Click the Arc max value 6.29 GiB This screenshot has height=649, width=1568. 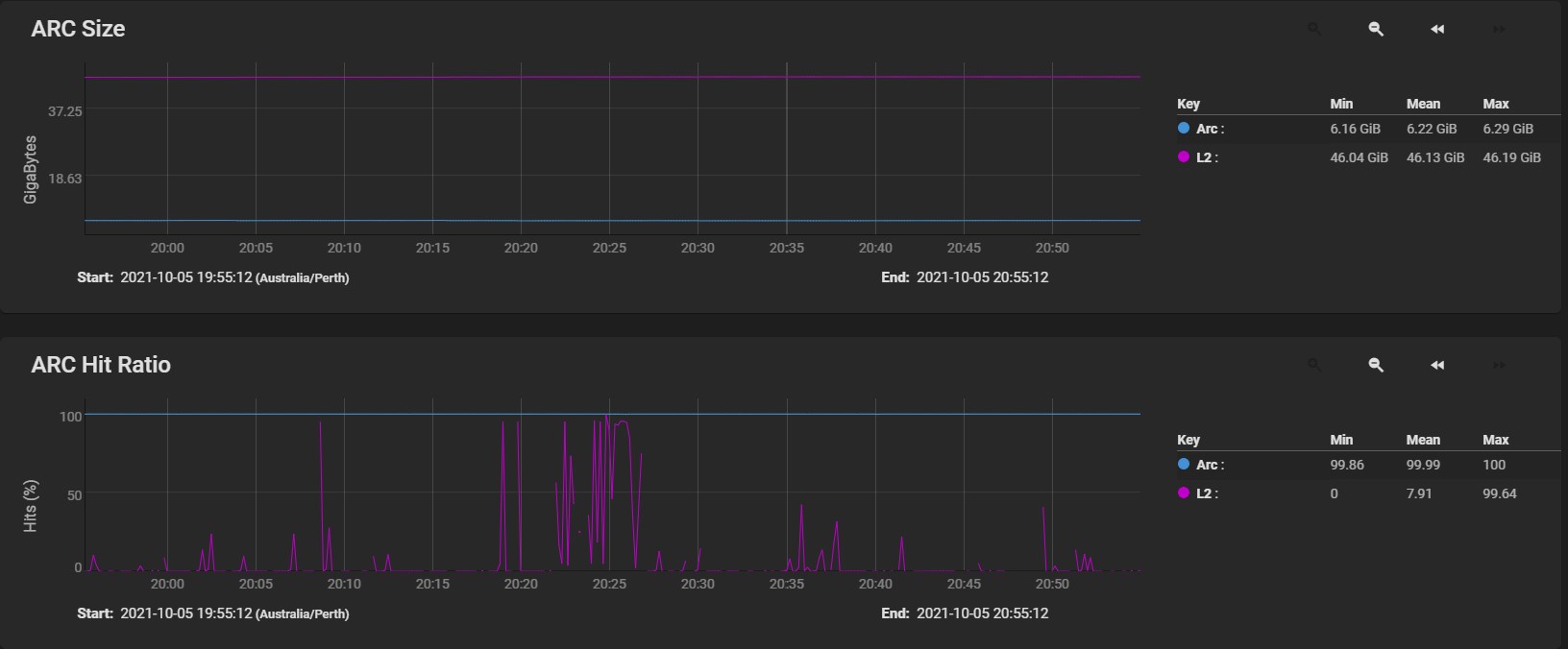coord(1508,129)
